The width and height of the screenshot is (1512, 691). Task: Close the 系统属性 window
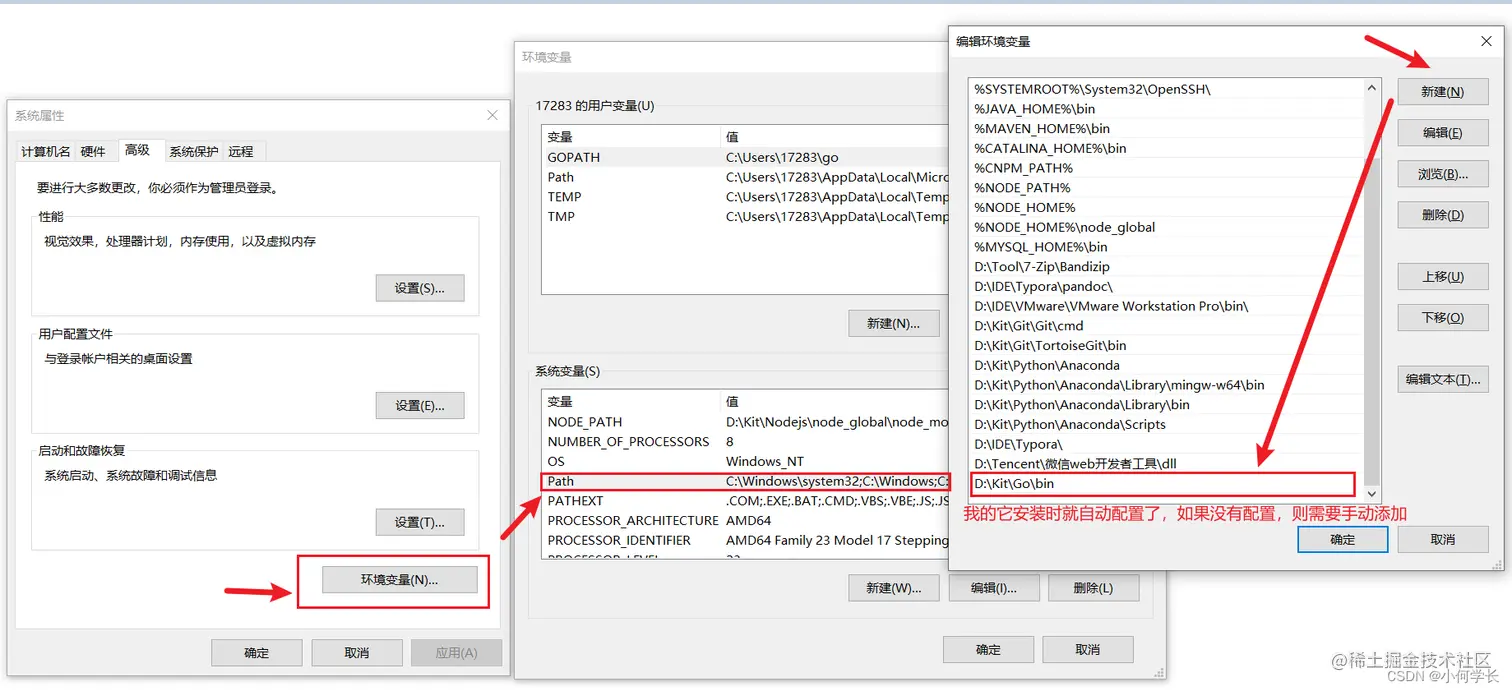[492, 116]
